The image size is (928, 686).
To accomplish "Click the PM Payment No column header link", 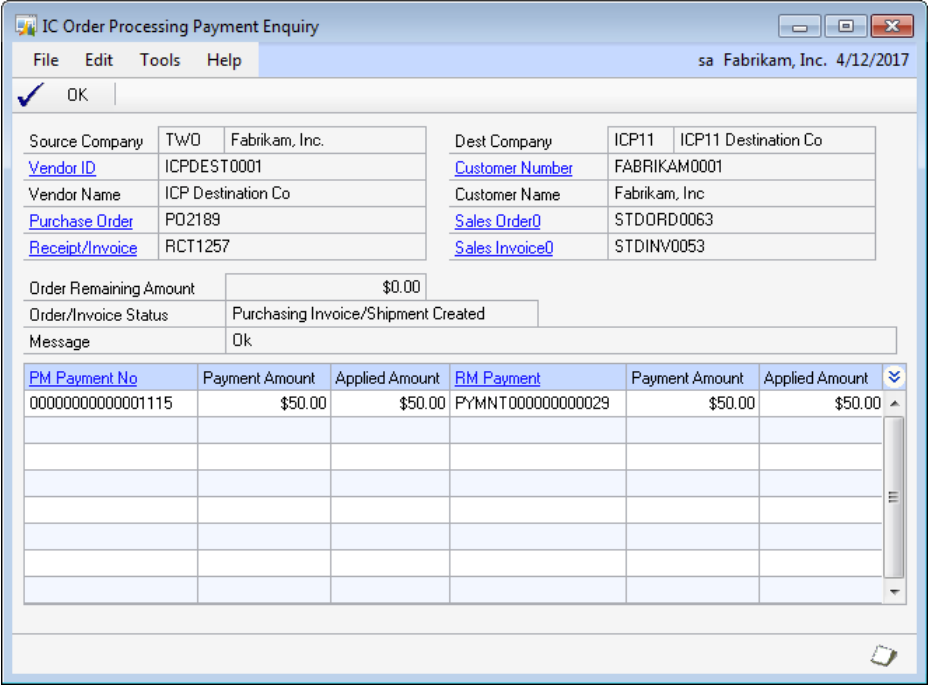I will point(84,378).
